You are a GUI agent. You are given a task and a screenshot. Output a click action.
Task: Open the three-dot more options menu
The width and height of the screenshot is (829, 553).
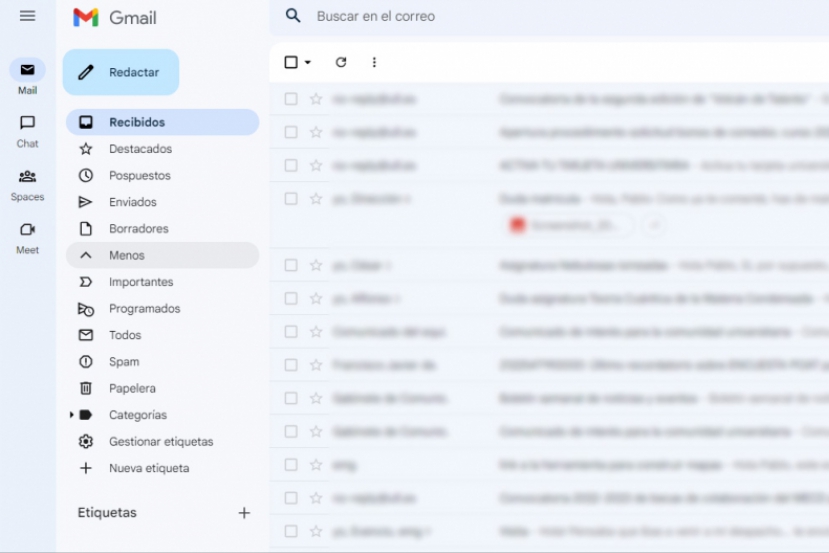pyautogui.click(x=374, y=62)
